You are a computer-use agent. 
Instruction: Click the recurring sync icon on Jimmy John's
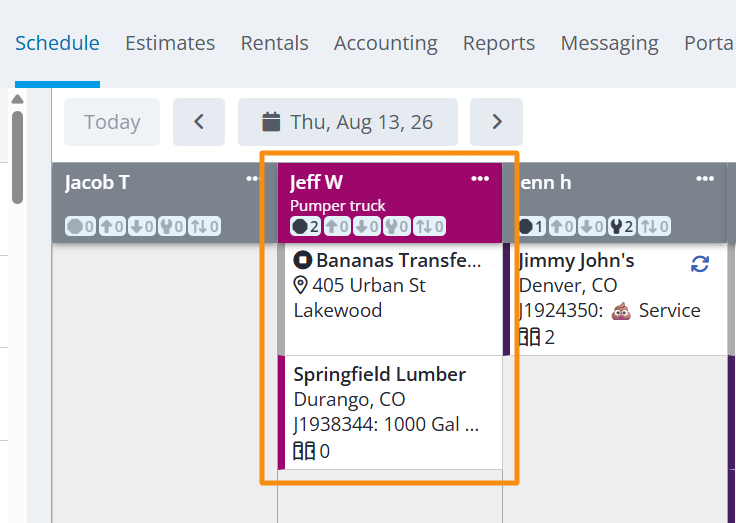tap(699, 264)
